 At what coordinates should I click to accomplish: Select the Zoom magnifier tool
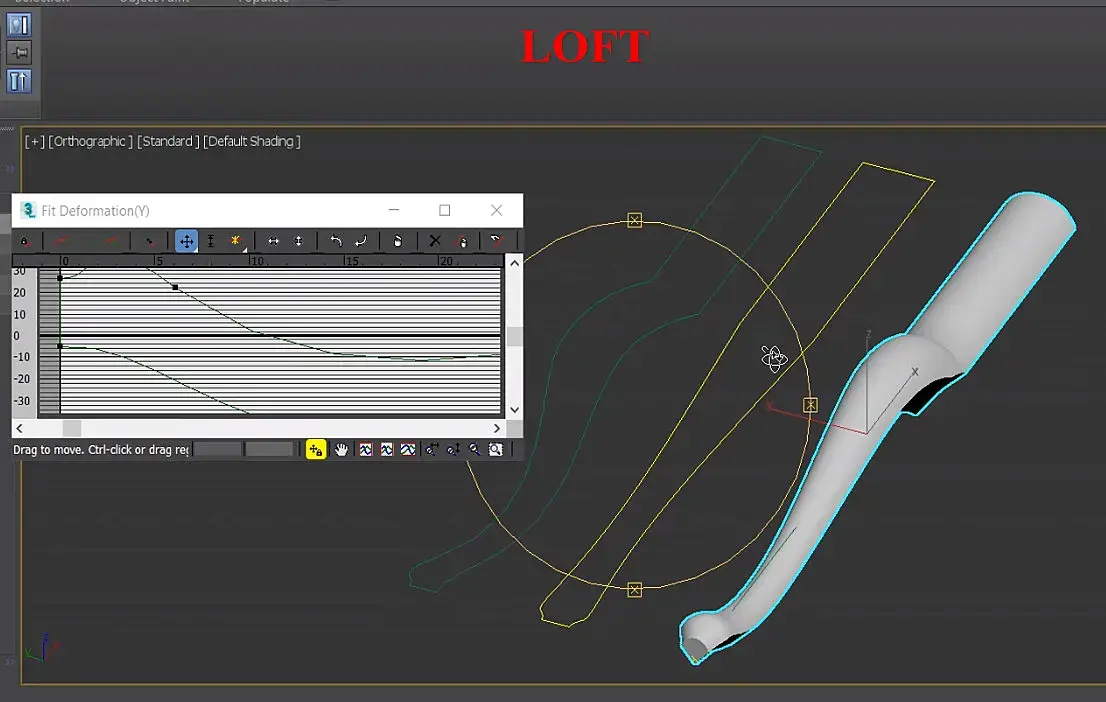pyautogui.click(x=475, y=449)
